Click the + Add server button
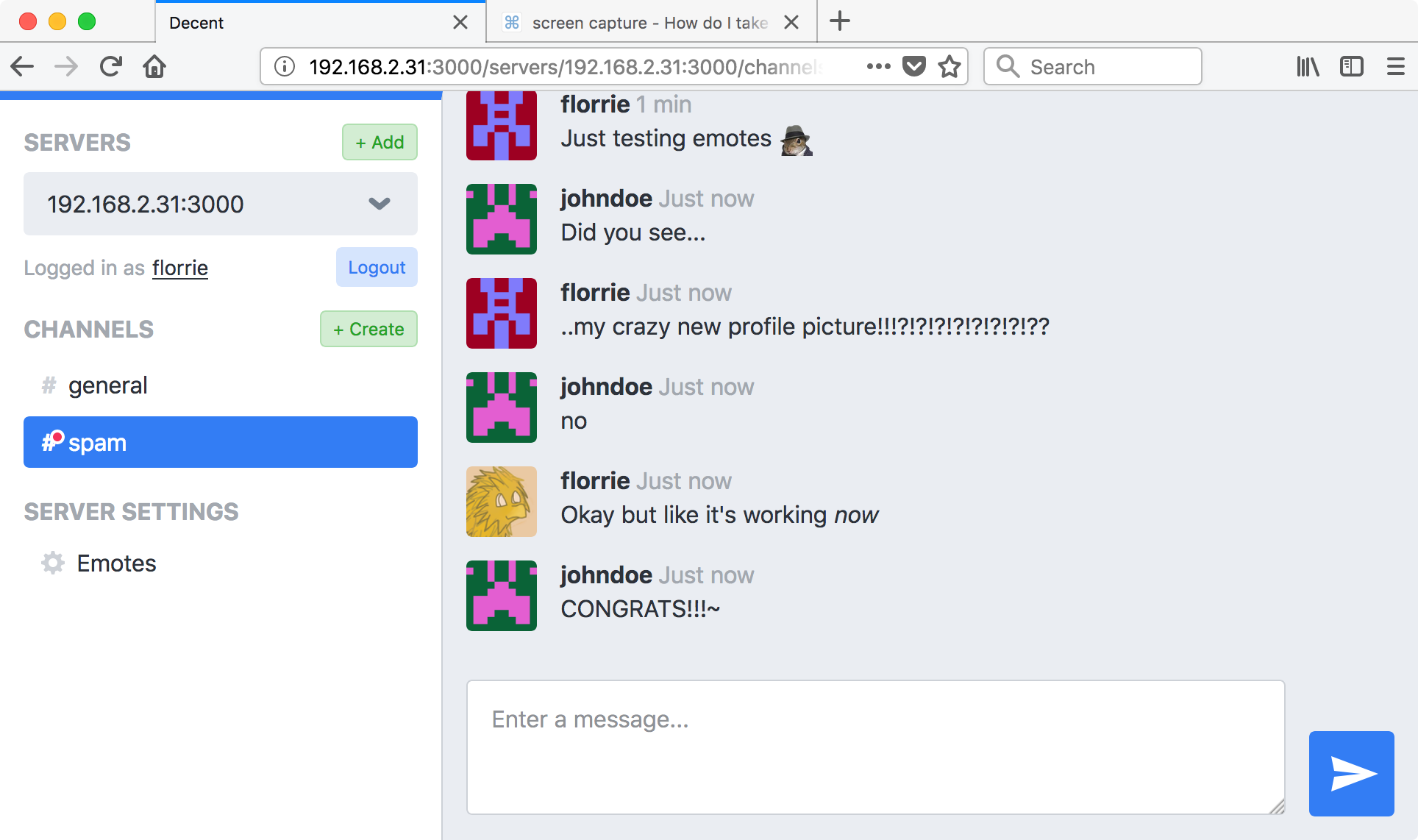This screenshot has height=840, width=1418. pos(380,142)
